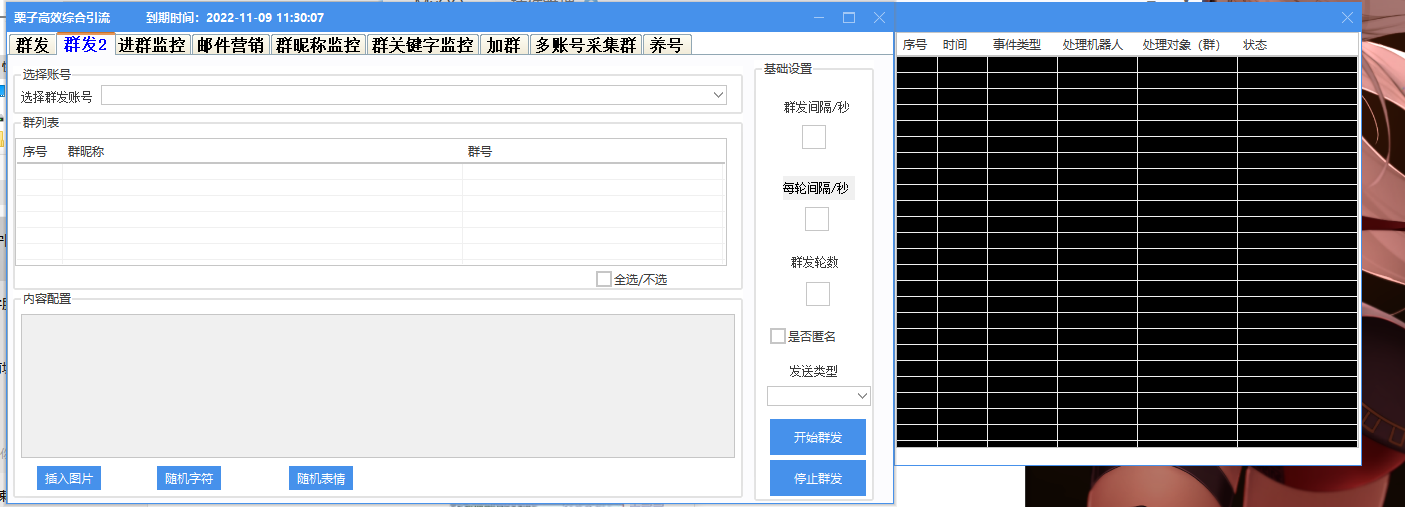Close the 栗子高效综合引流 window
The height and width of the screenshot is (507, 1405).
pos(879,18)
